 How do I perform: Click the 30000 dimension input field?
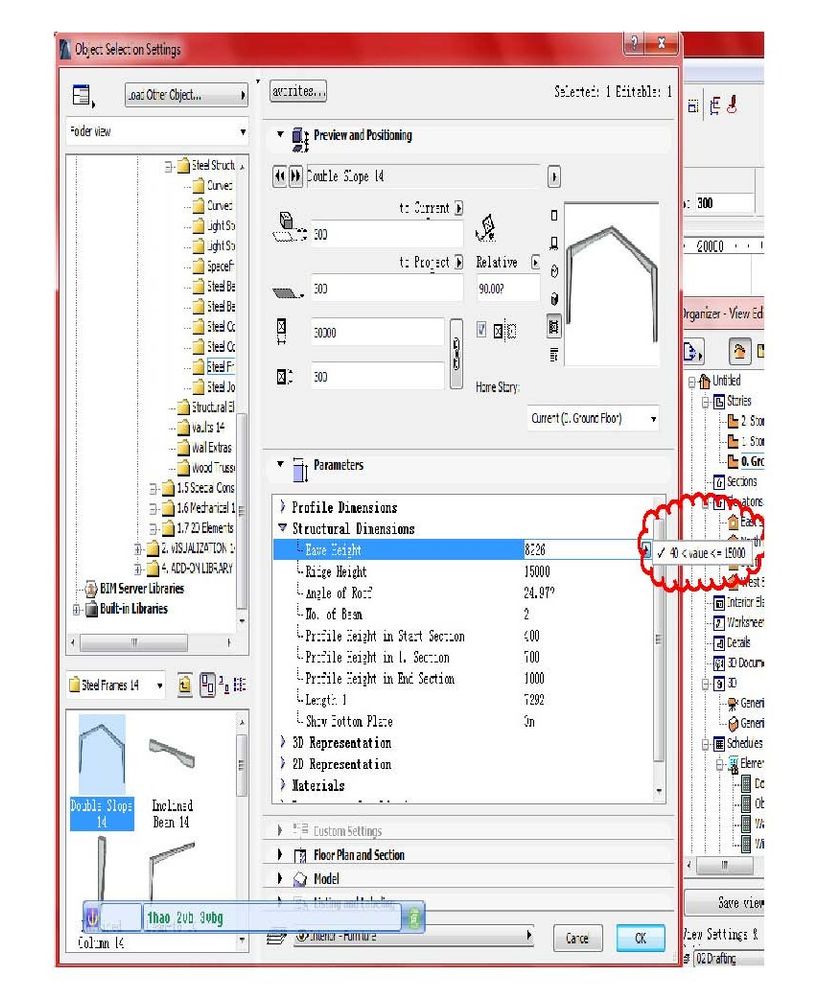pos(377,333)
